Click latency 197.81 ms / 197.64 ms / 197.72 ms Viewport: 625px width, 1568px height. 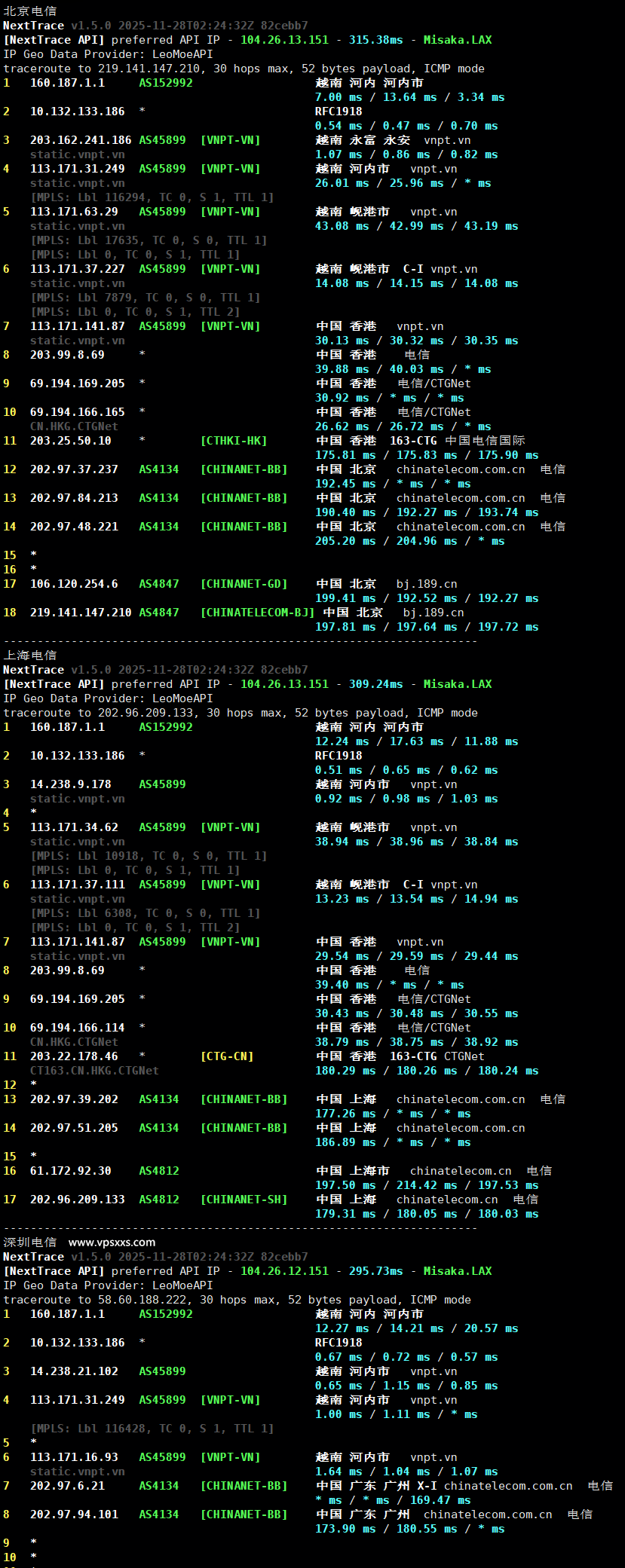tap(427, 627)
